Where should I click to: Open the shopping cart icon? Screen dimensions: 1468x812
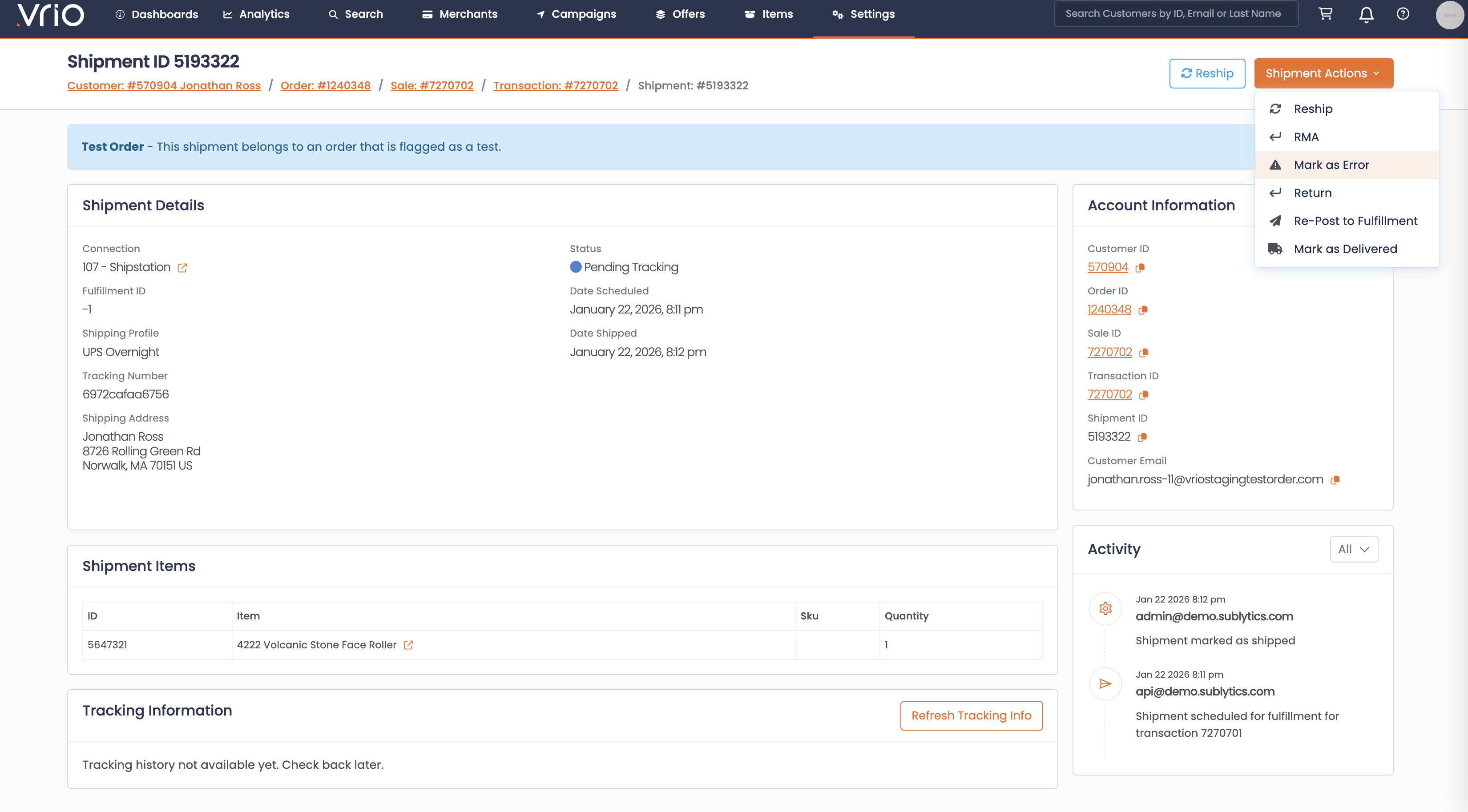(1326, 14)
